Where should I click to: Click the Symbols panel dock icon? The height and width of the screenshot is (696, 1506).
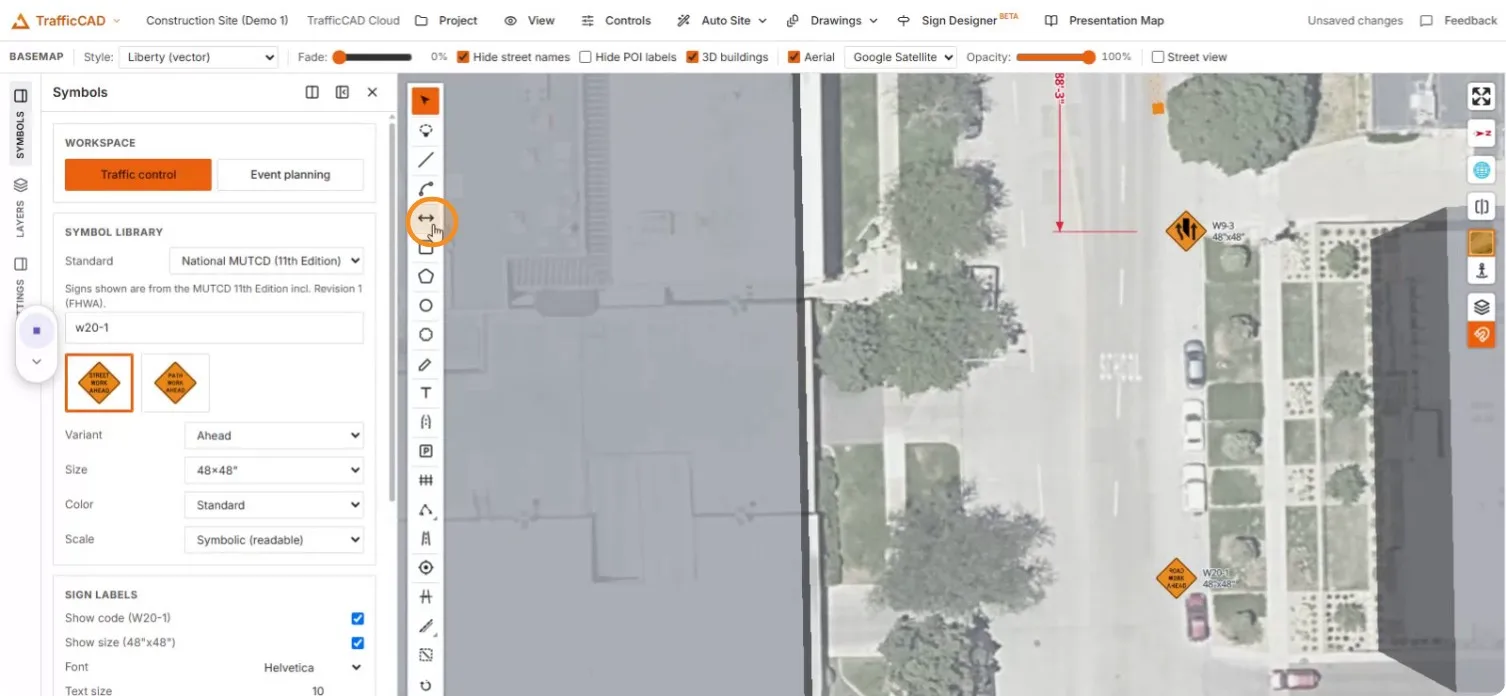342,92
